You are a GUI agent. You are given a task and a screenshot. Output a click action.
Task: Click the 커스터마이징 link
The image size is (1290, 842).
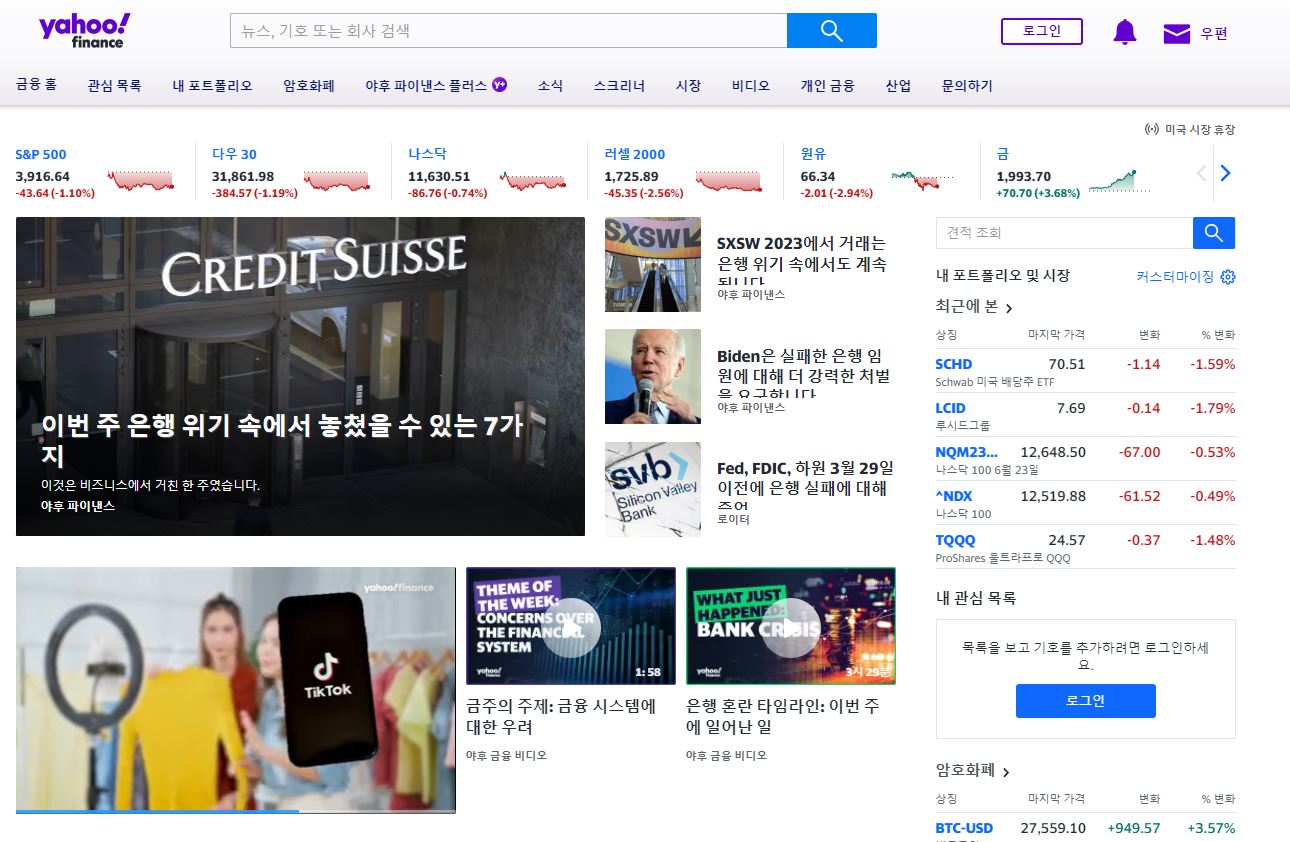[1175, 277]
